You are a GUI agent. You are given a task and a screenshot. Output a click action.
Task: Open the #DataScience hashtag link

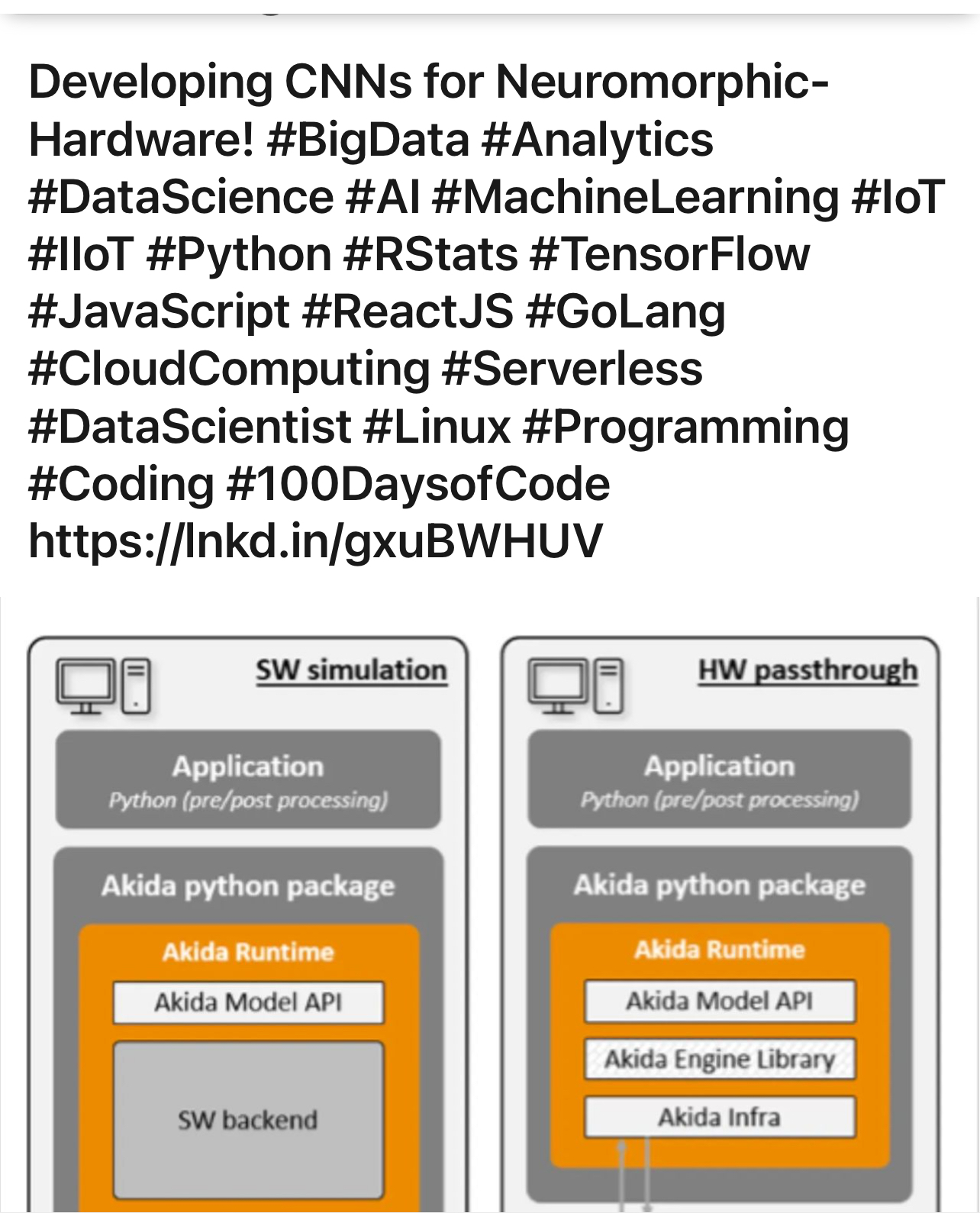click(181, 197)
